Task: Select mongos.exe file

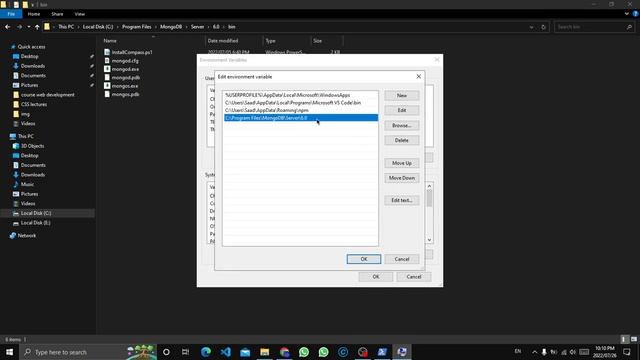Action: point(121,86)
